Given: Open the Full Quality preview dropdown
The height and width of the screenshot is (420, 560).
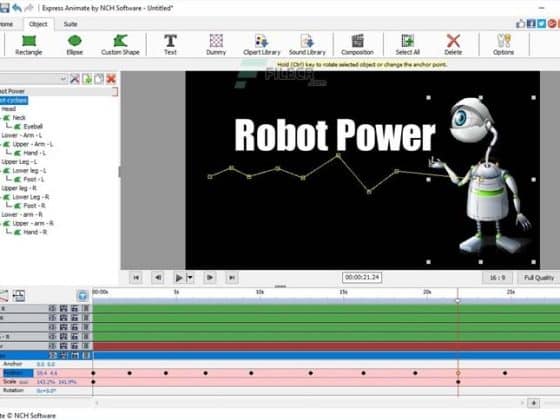Looking at the screenshot, I should (539, 278).
